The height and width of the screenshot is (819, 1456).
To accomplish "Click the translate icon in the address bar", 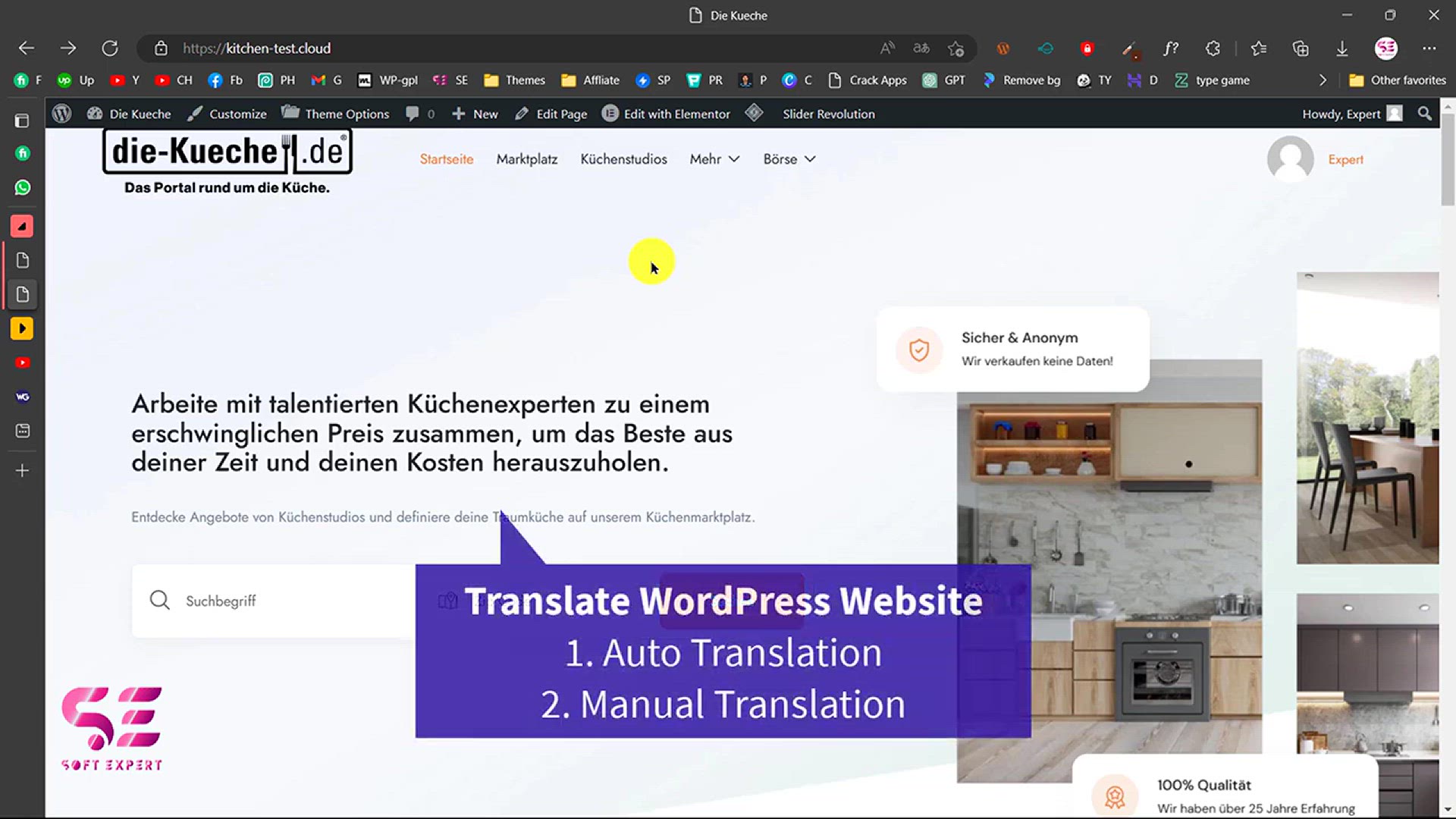I will pos(921,49).
